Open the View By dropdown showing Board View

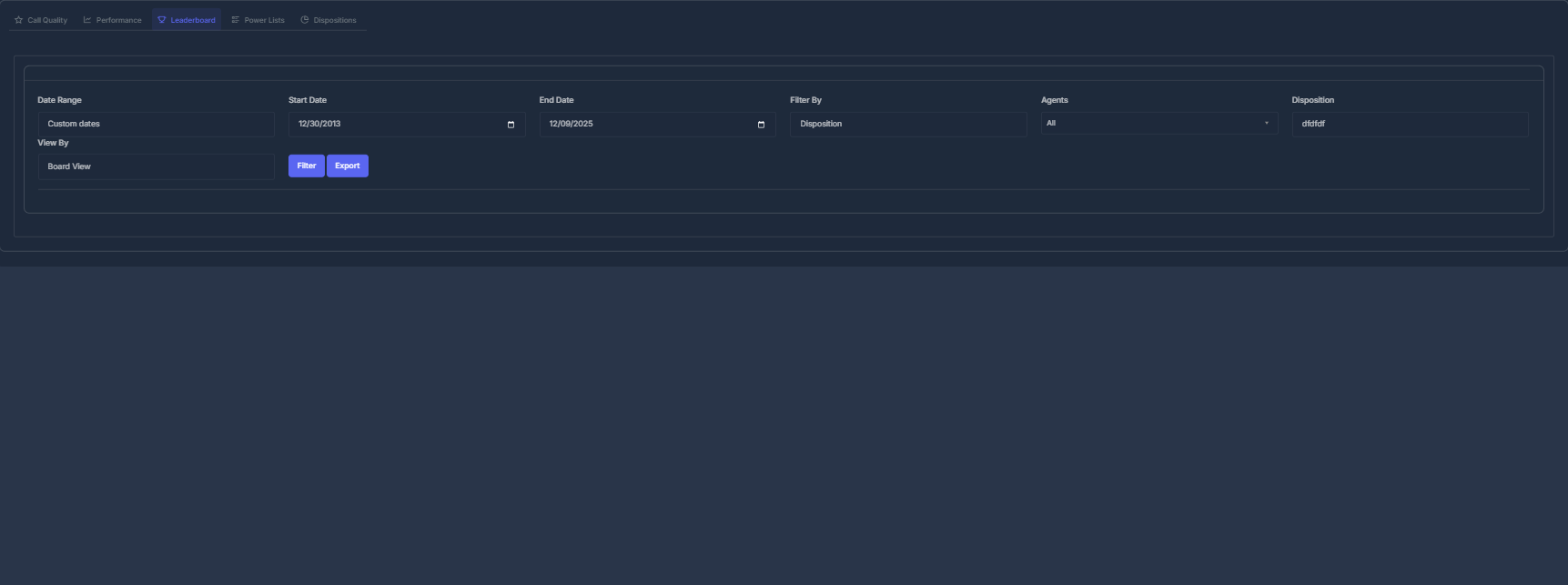(x=156, y=166)
